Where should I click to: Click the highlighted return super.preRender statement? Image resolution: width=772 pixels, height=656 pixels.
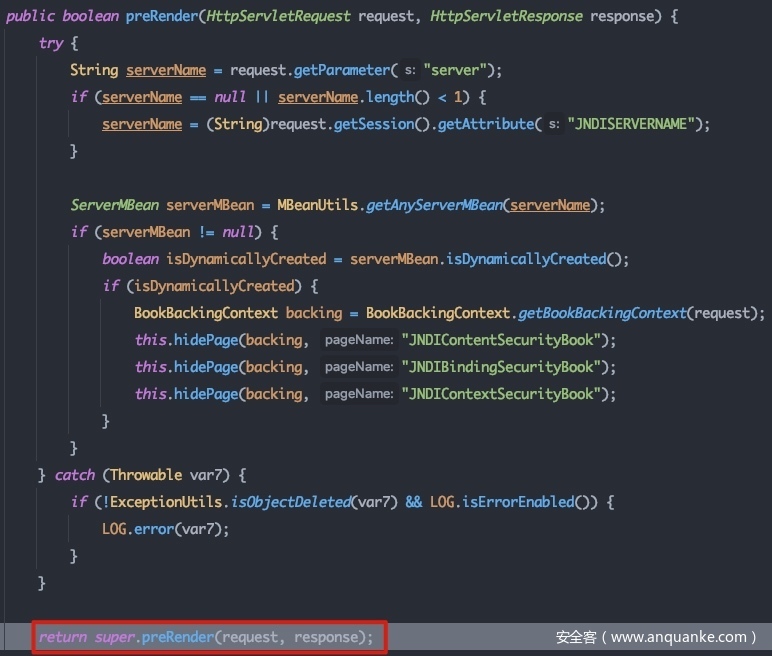[x=206, y=637]
